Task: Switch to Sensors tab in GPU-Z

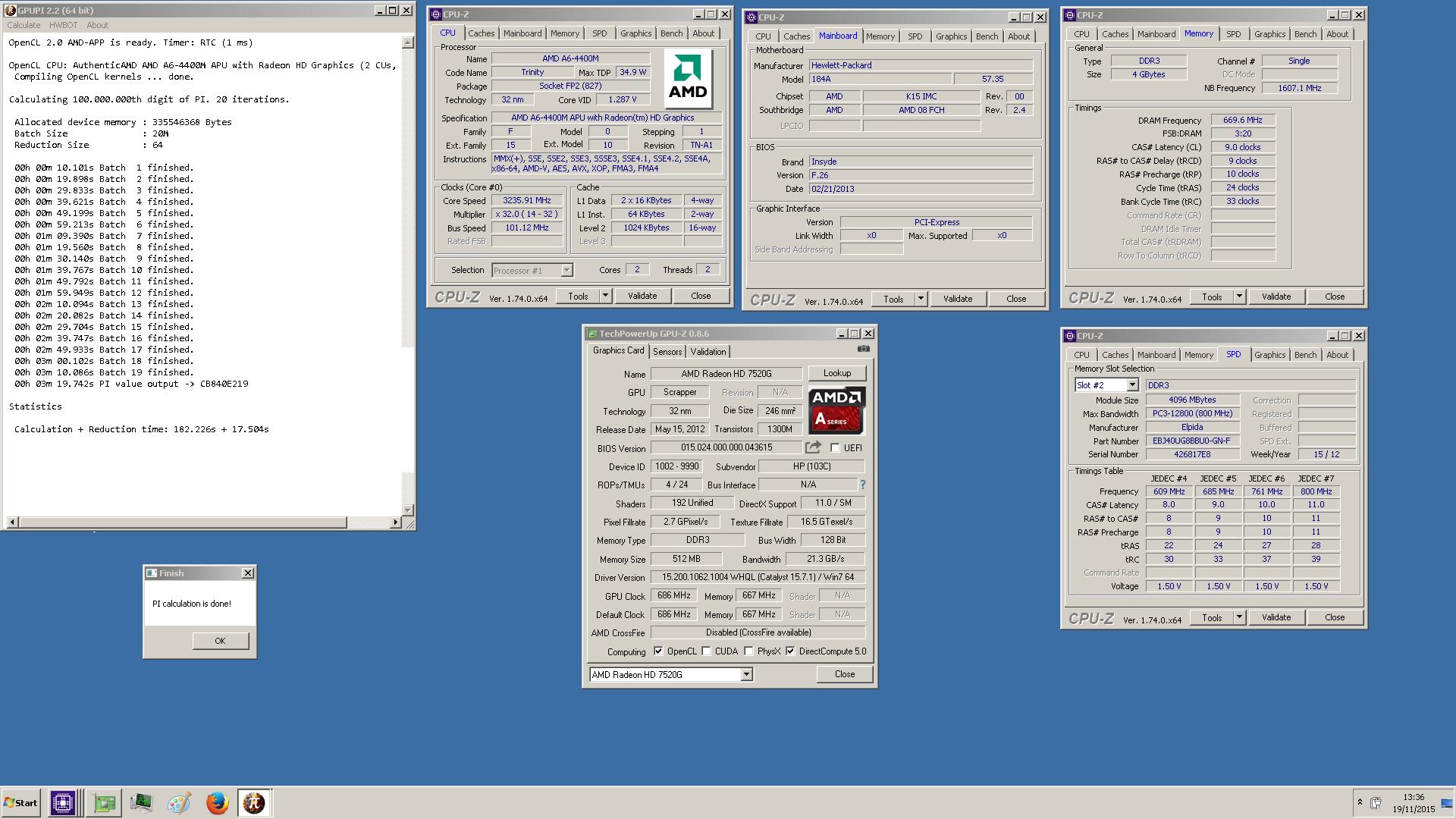Action: tap(667, 352)
